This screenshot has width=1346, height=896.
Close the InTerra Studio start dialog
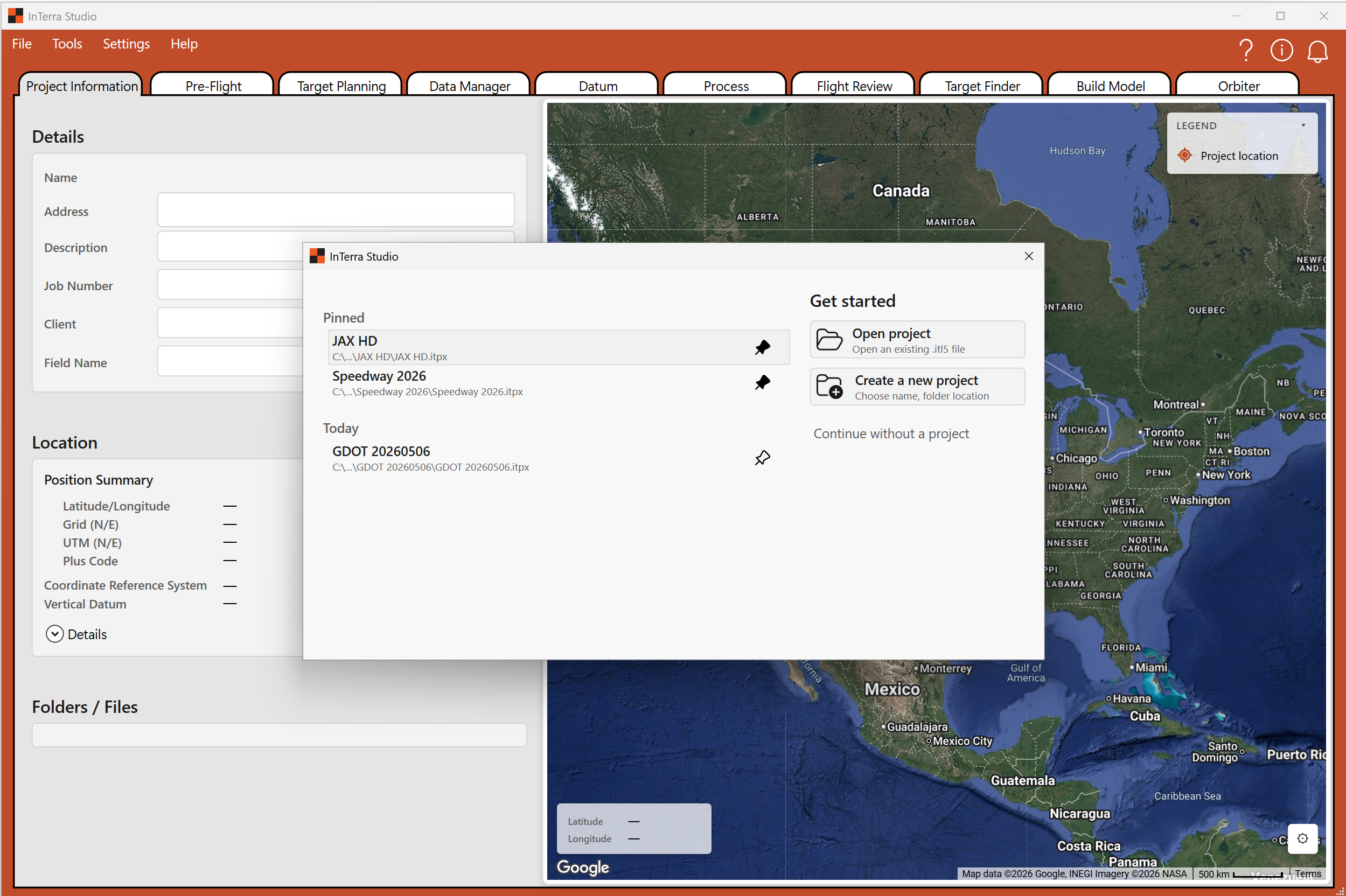(1029, 256)
